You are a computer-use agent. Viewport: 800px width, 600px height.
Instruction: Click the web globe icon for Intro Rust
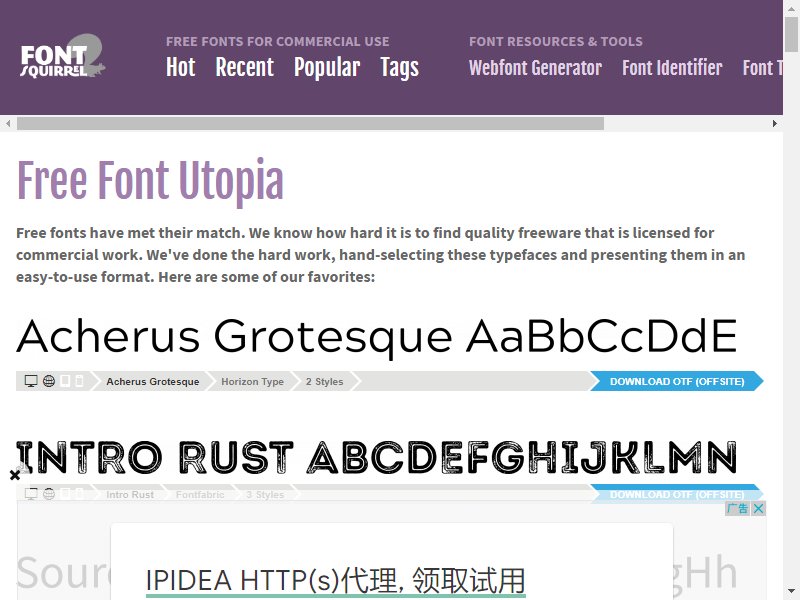(49, 494)
